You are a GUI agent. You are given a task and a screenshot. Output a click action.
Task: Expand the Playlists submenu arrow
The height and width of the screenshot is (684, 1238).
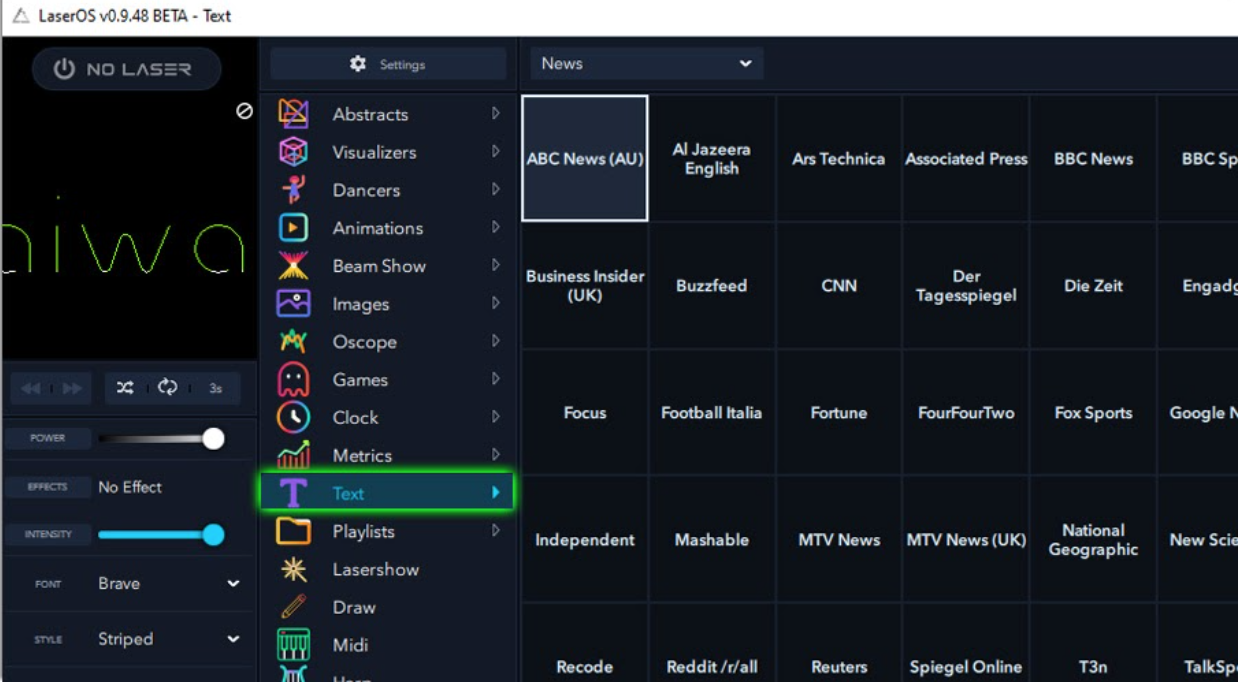pos(496,531)
